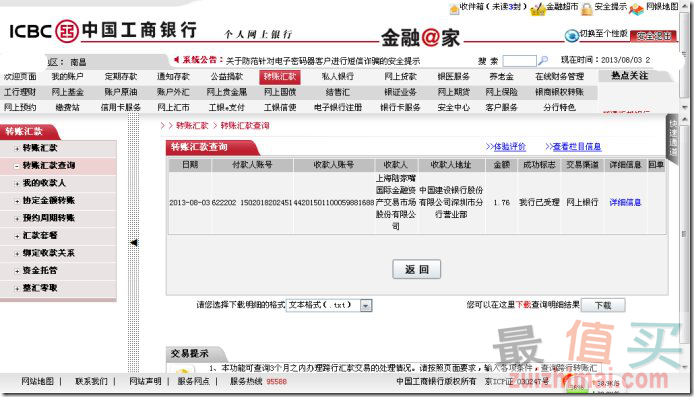Click the 安全提示 lock icon
The width and height of the screenshot is (694, 397).
pyautogui.click(x=587, y=8)
